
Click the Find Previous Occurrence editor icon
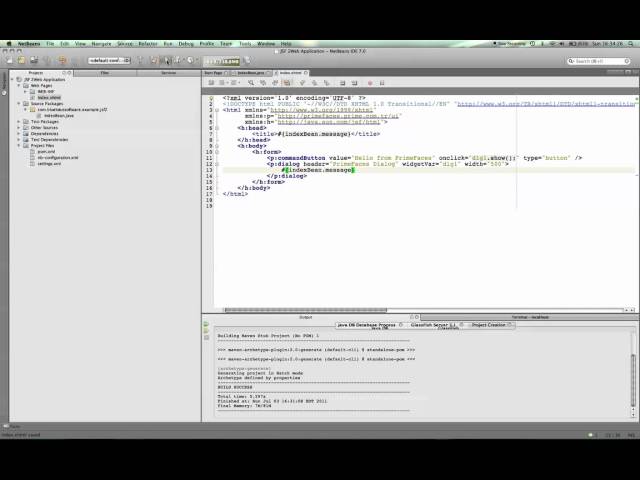click(x=263, y=83)
